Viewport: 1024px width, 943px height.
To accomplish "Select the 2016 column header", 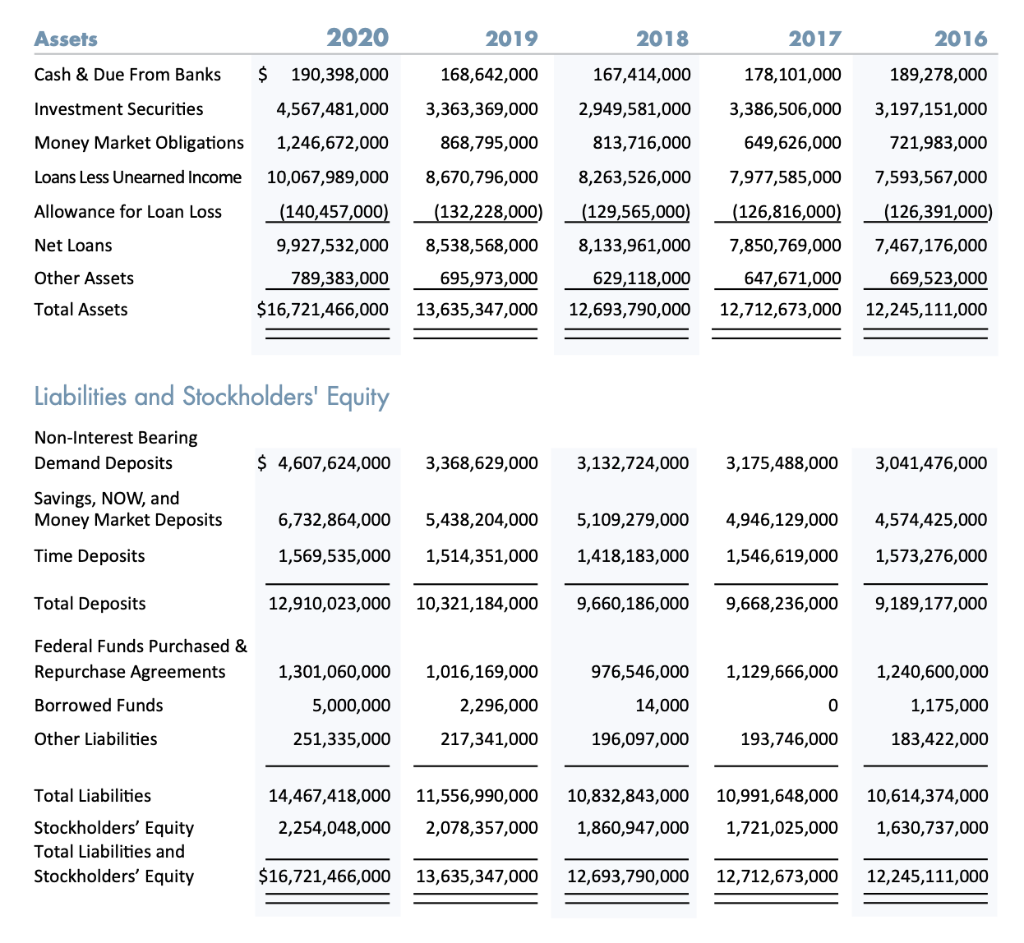I will (962, 38).
